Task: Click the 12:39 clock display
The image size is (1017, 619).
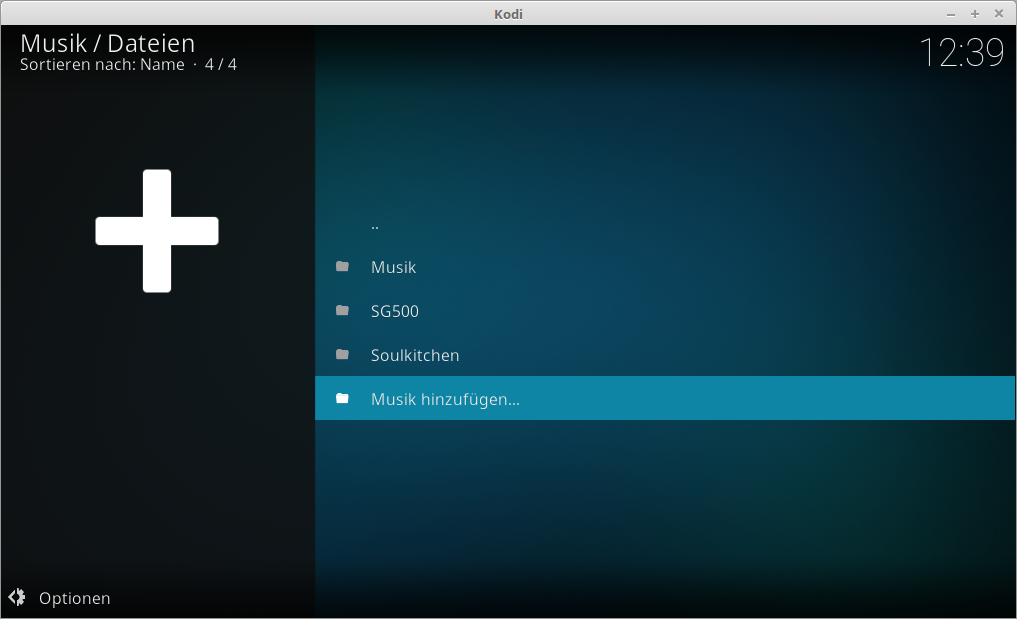Action: [x=960, y=53]
